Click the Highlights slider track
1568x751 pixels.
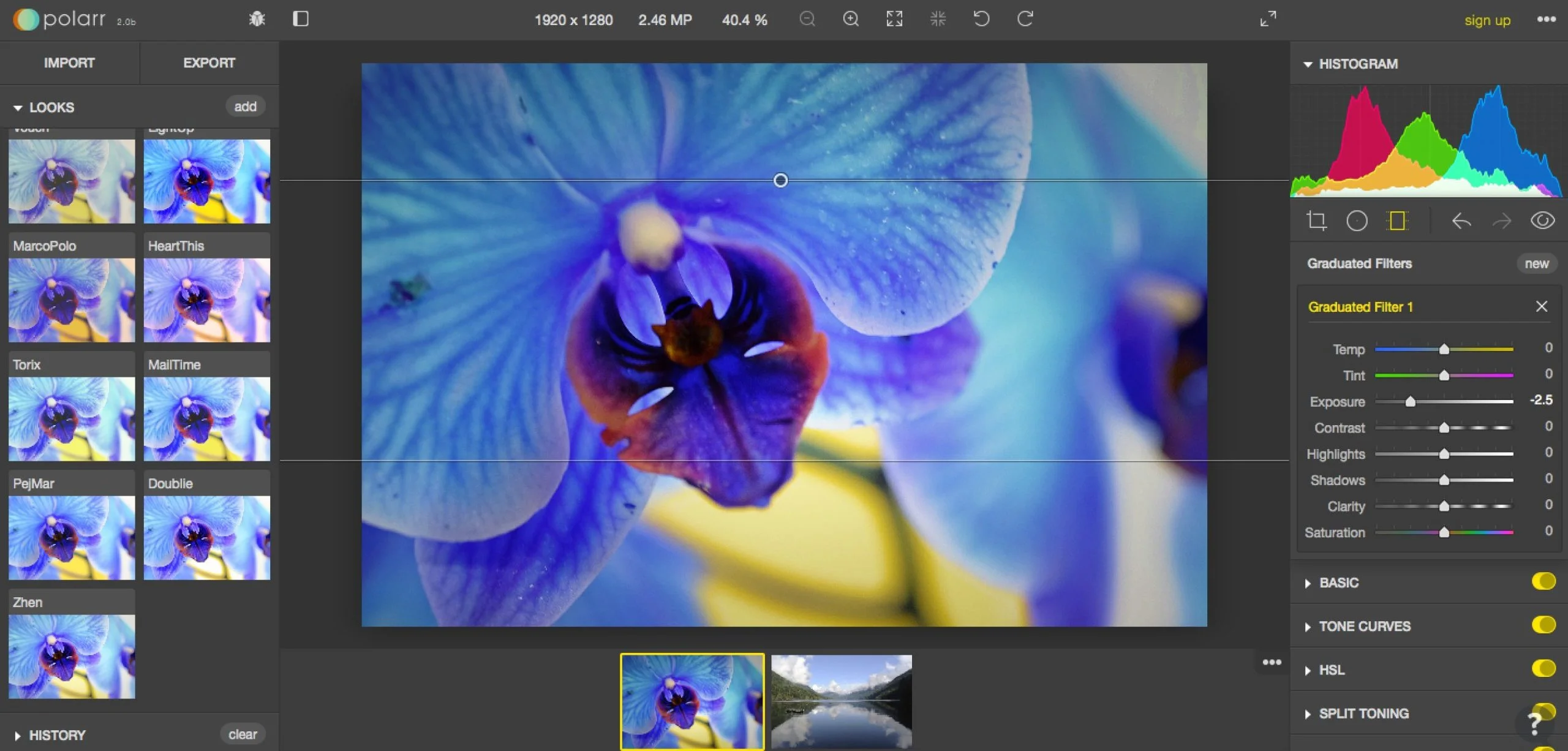coord(1444,454)
